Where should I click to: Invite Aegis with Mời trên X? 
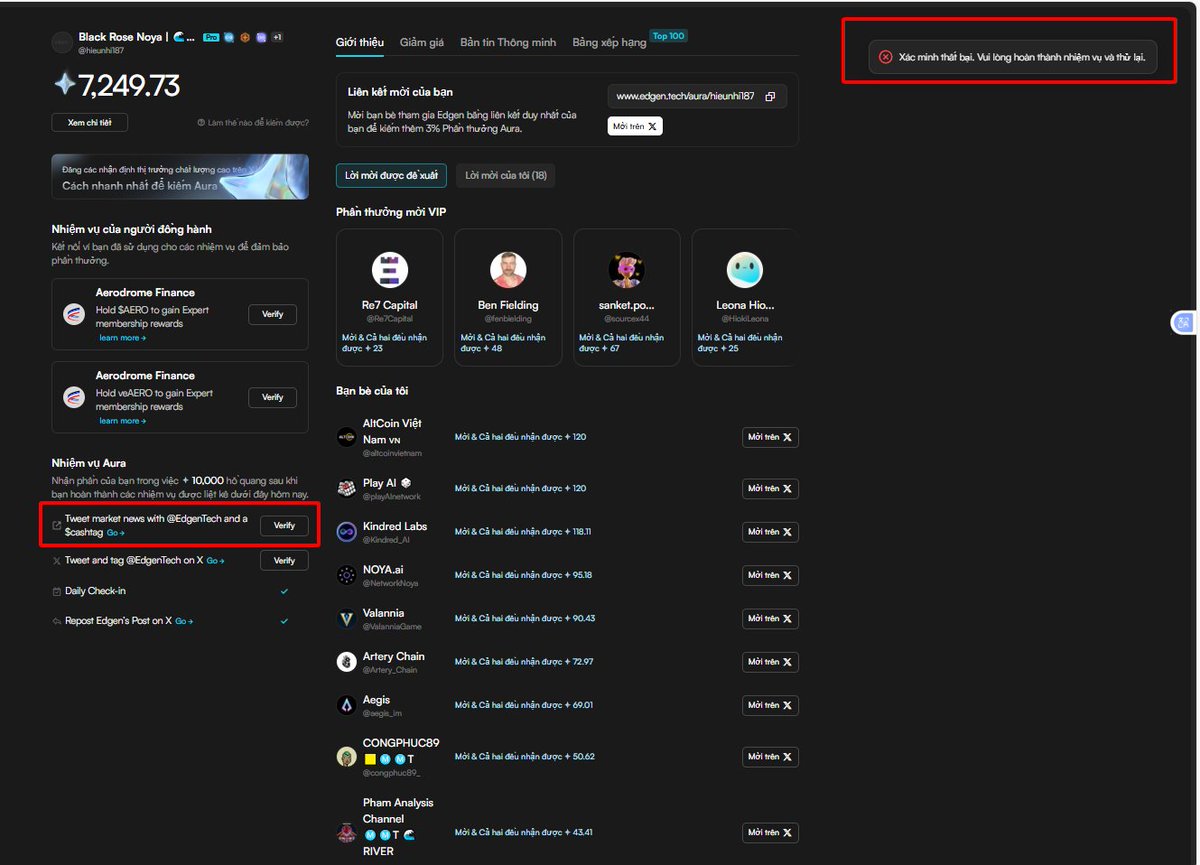point(770,706)
